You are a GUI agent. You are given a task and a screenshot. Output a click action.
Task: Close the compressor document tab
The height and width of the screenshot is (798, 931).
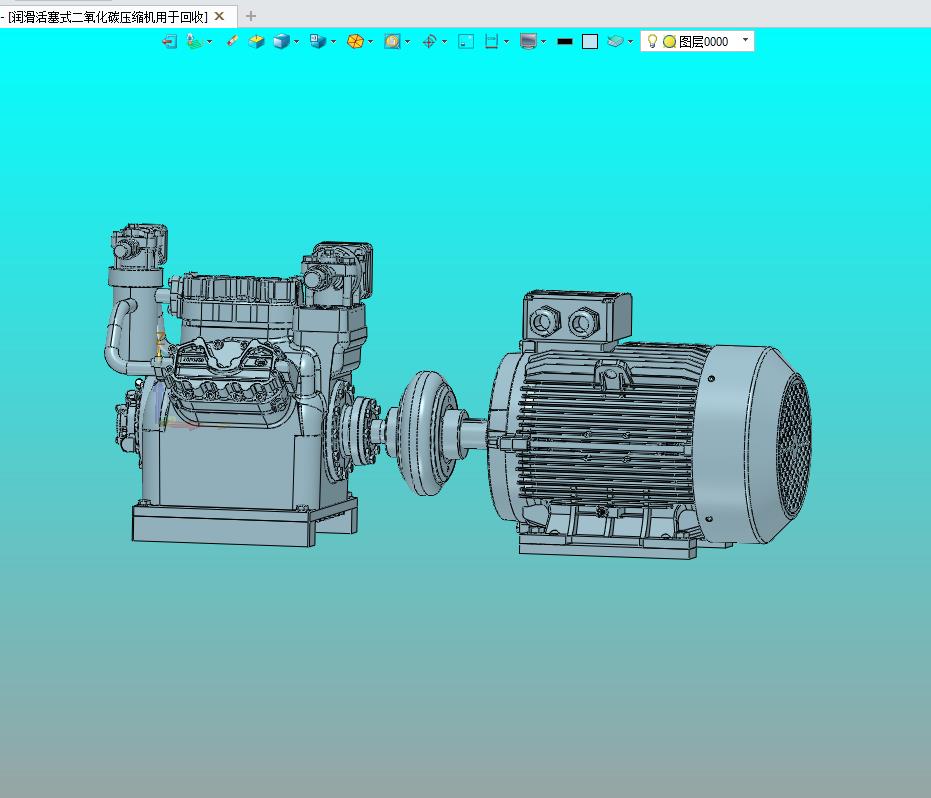[219, 16]
